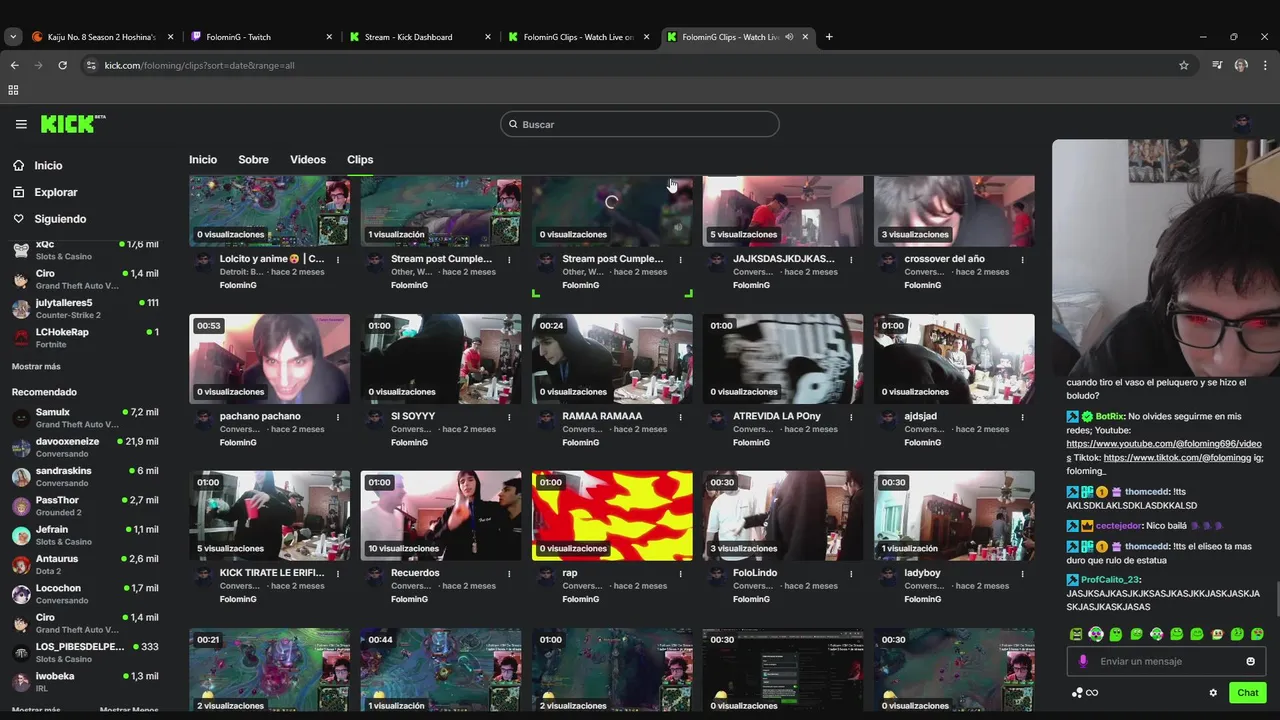Screen dimensions: 1280x720
Task: Click ProfCalito_23 username in chat
Action: (x=1110, y=580)
